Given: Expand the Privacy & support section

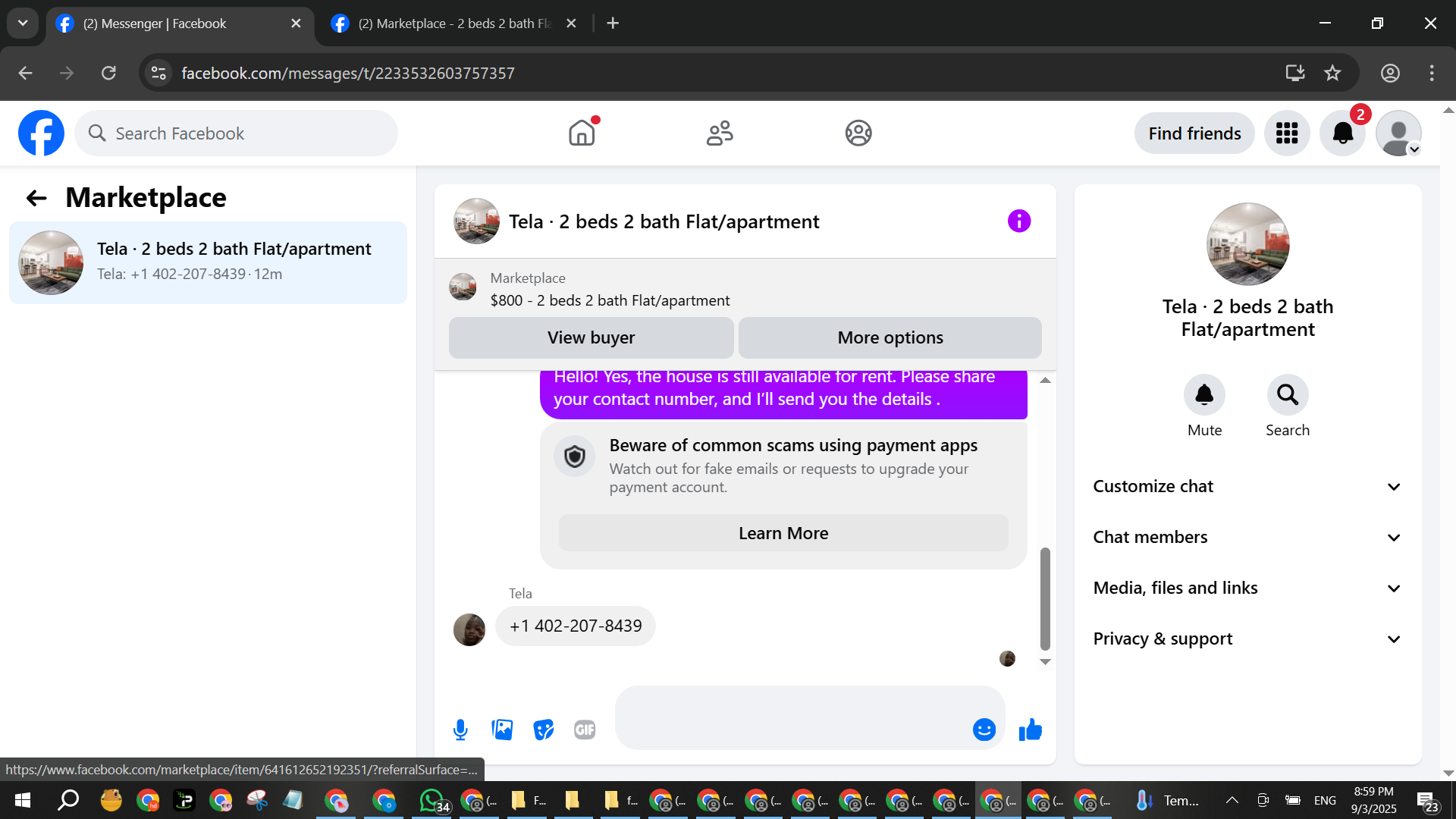Looking at the screenshot, I should coord(1247,639).
